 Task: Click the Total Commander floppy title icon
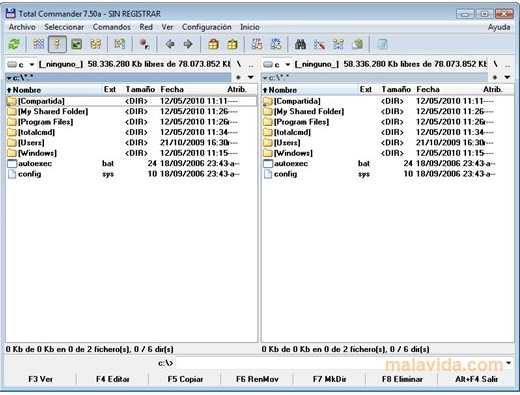click(11, 13)
